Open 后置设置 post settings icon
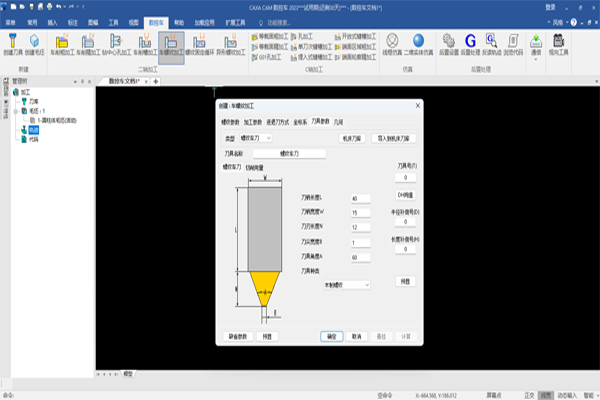The width and height of the screenshot is (600, 400). pyautogui.click(x=447, y=45)
